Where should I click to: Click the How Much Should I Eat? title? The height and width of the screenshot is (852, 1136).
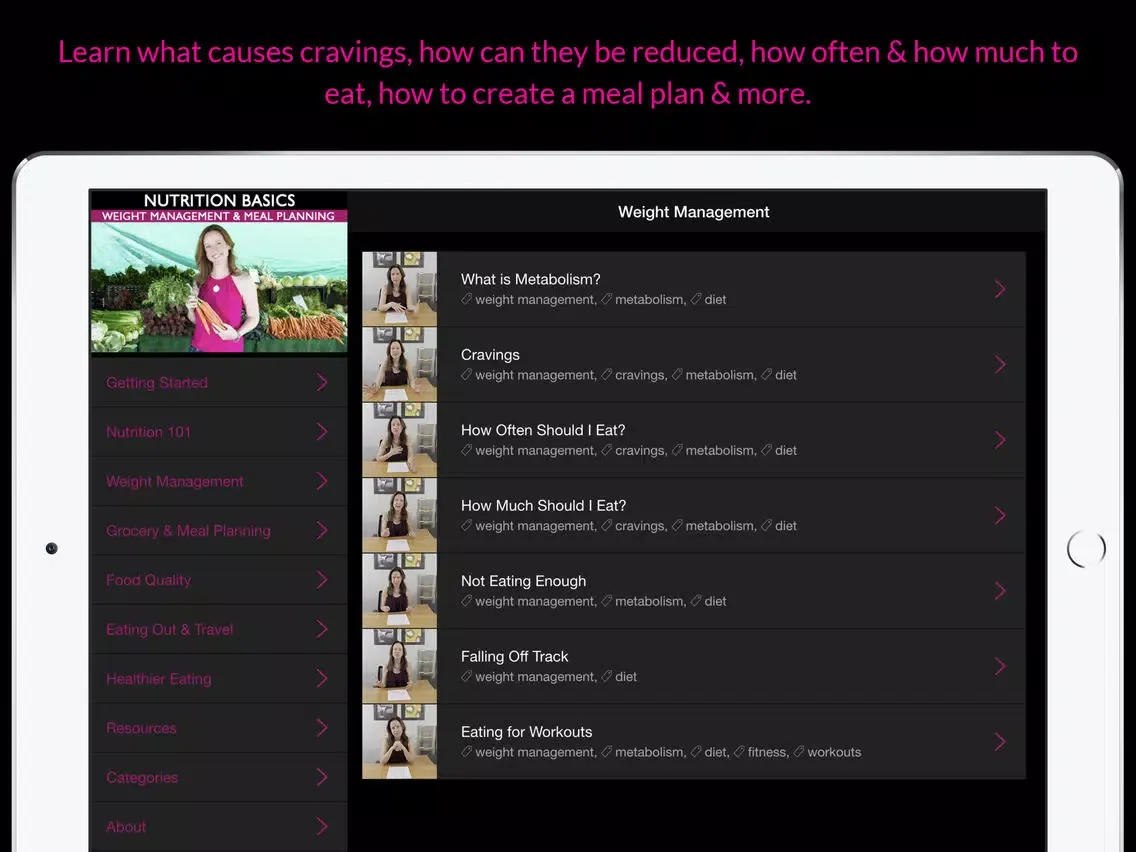pos(543,506)
